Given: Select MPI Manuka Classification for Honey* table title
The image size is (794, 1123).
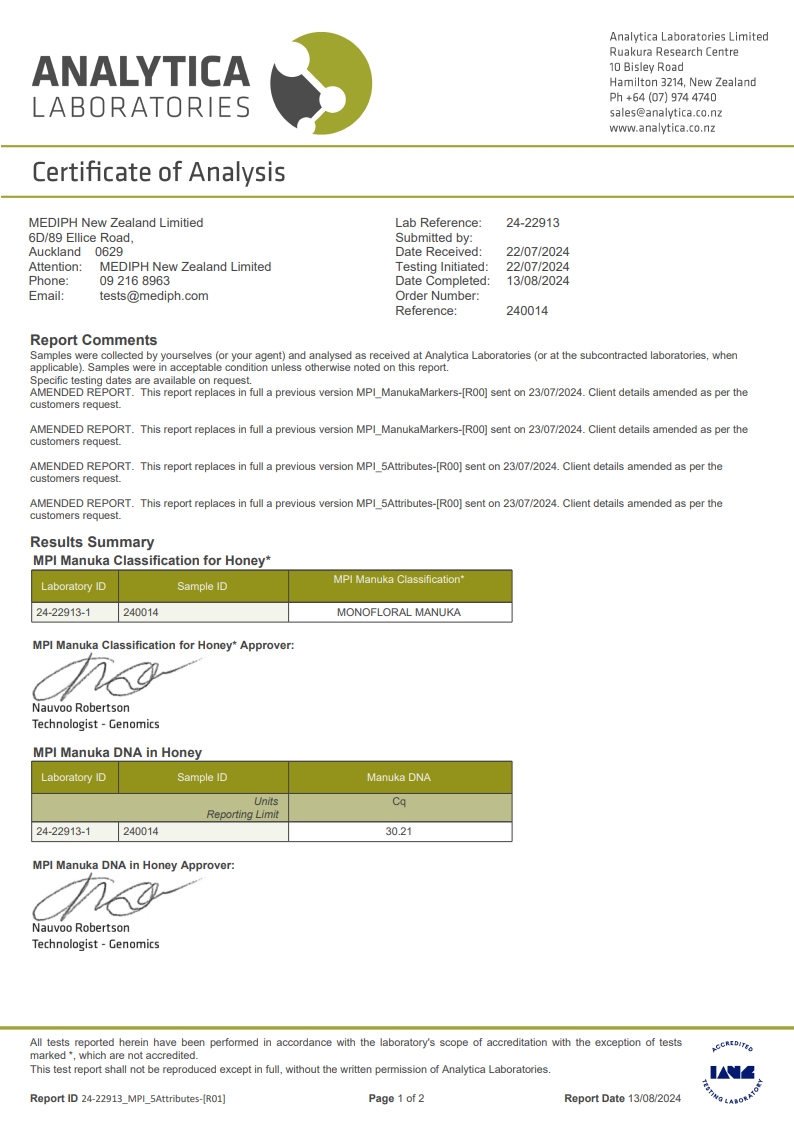Looking at the screenshot, I should click(x=152, y=560).
